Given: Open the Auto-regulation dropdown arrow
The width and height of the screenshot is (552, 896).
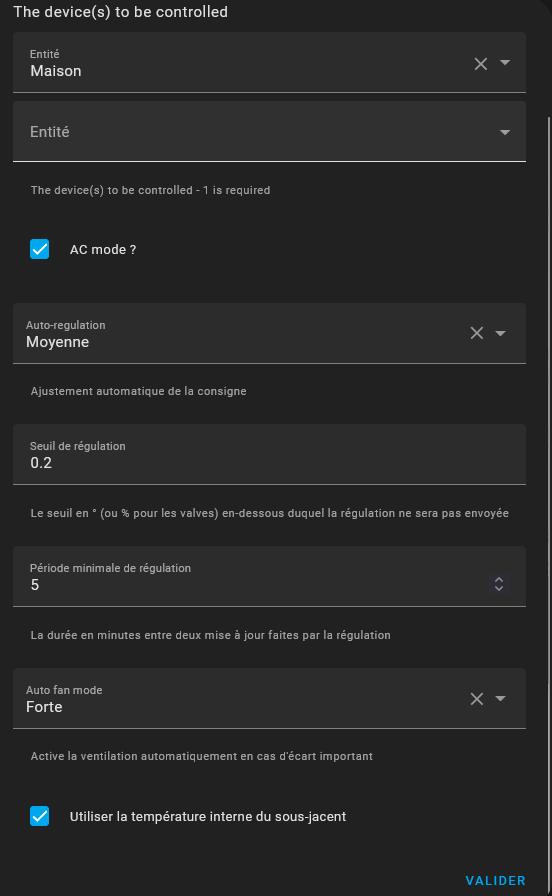Looking at the screenshot, I should [x=500, y=333].
